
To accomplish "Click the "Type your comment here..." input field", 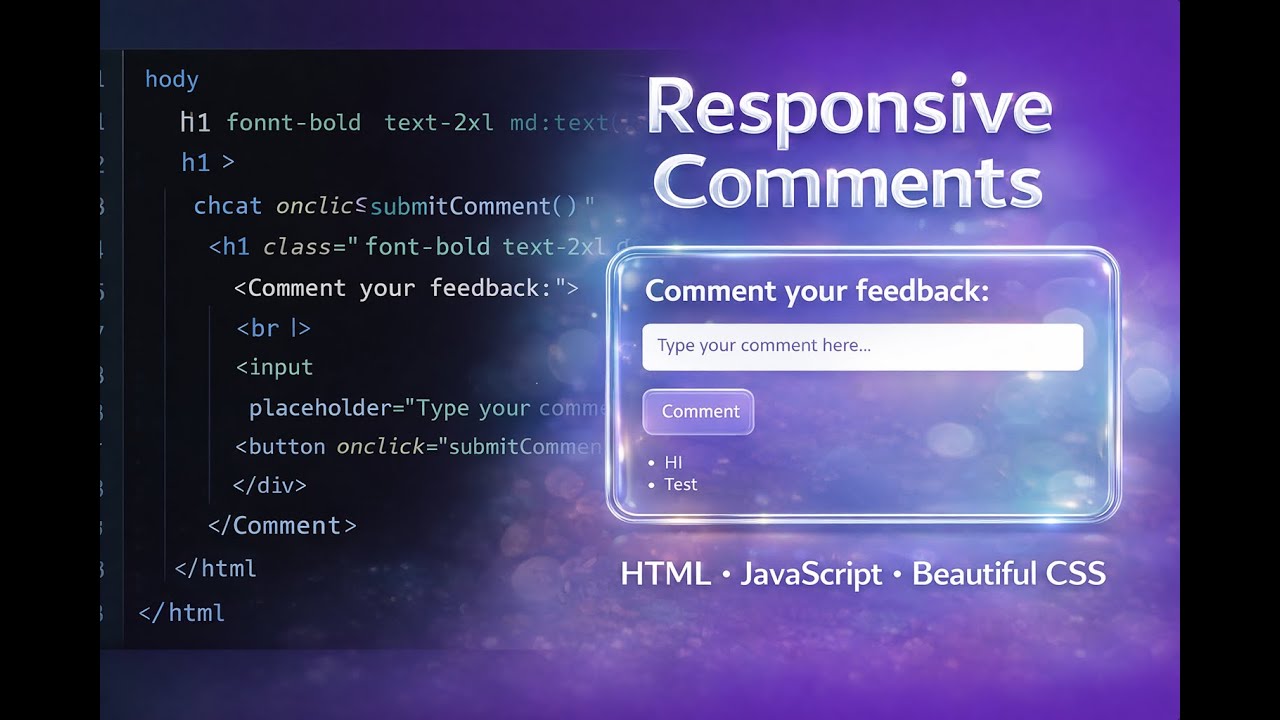I will pyautogui.click(x=862, y=346).
